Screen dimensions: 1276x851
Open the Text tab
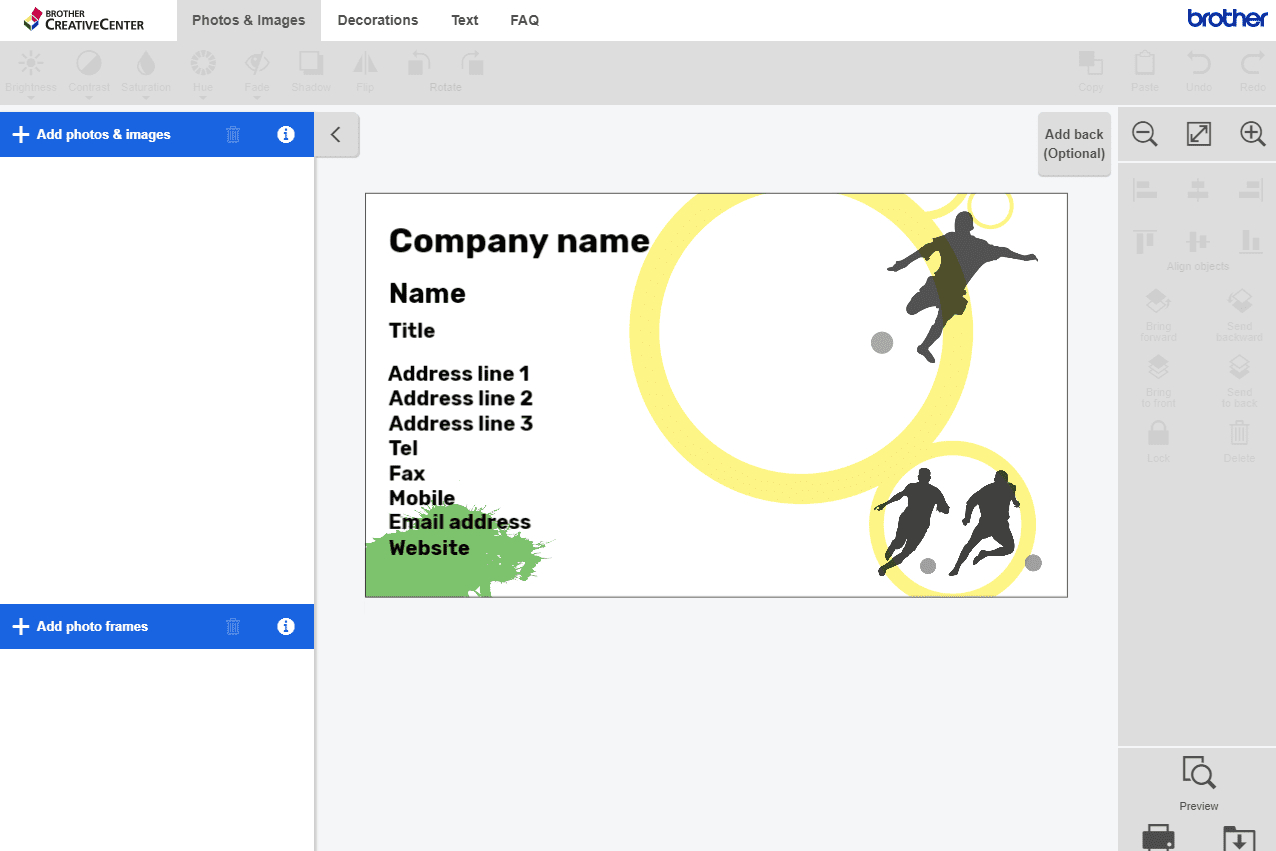(x=464, y=20)
